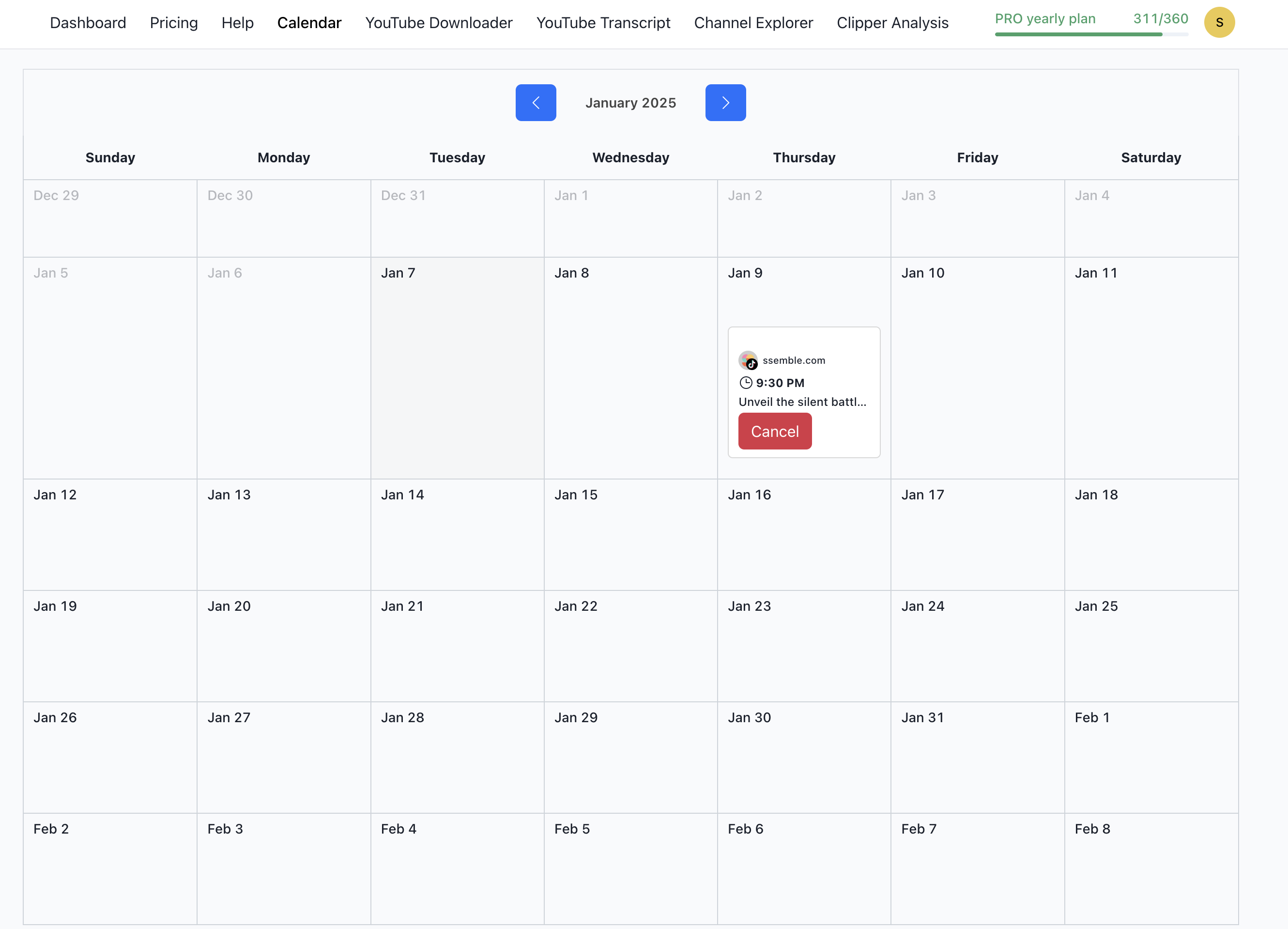Click the left arrow to view December 2024

pyautogui.click(x=536, y=102)
